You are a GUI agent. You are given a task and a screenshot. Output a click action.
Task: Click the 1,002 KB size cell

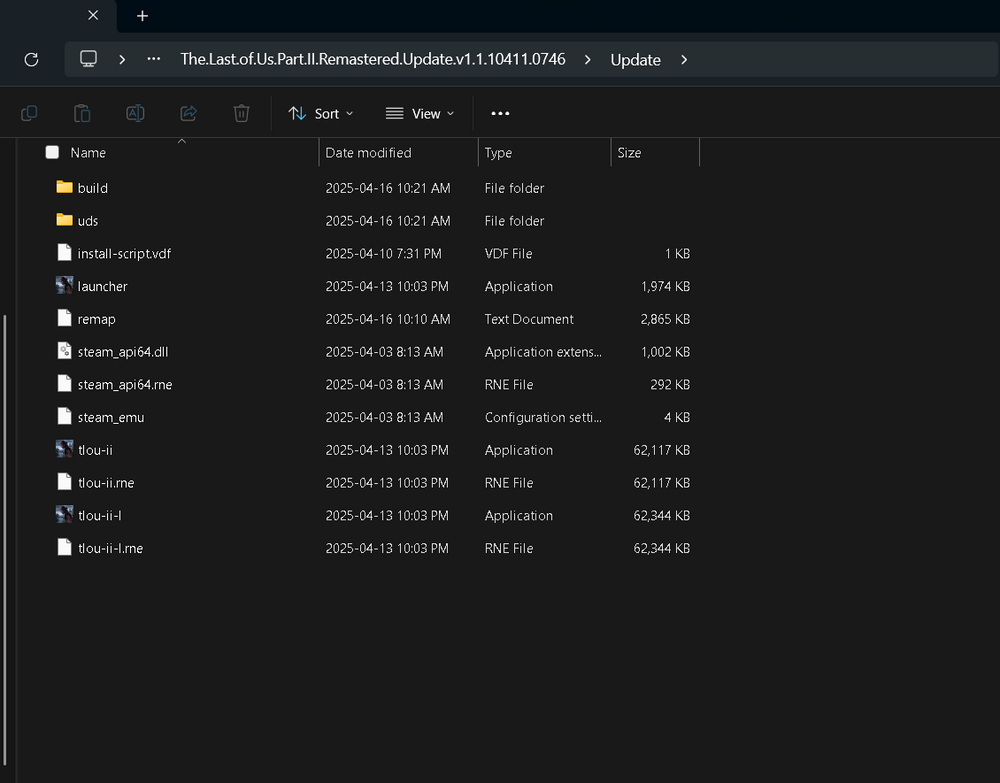[665, 352]
